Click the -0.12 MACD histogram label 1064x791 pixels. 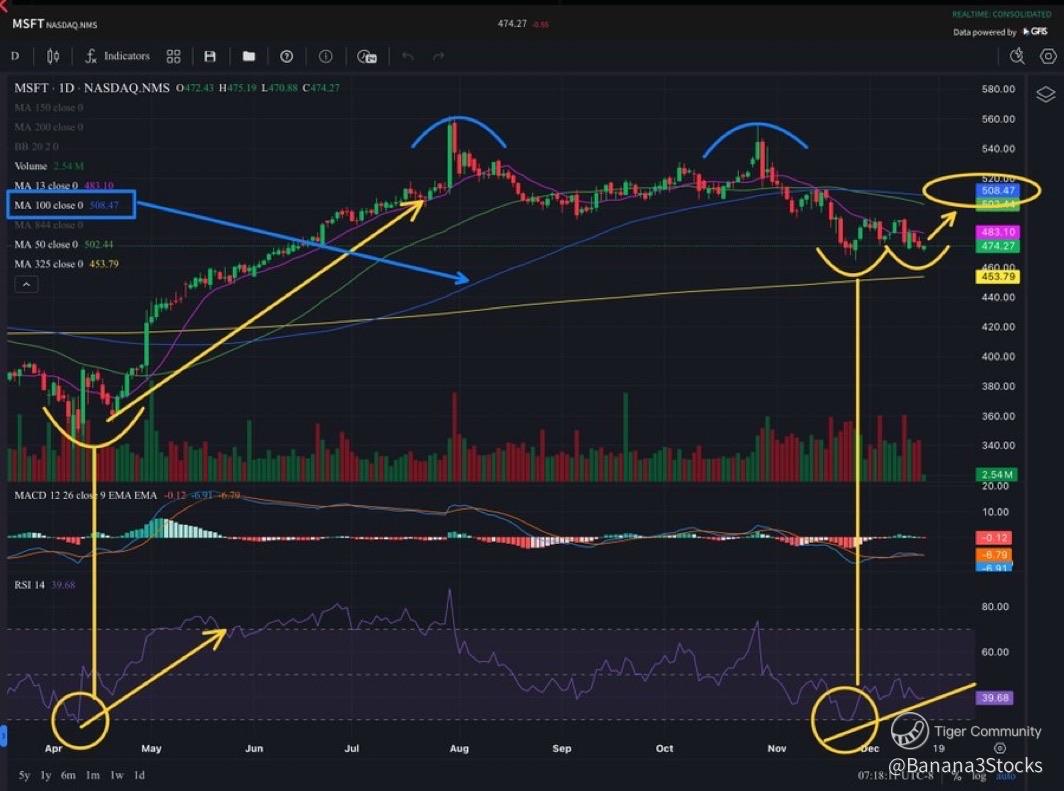pos(994,538)
